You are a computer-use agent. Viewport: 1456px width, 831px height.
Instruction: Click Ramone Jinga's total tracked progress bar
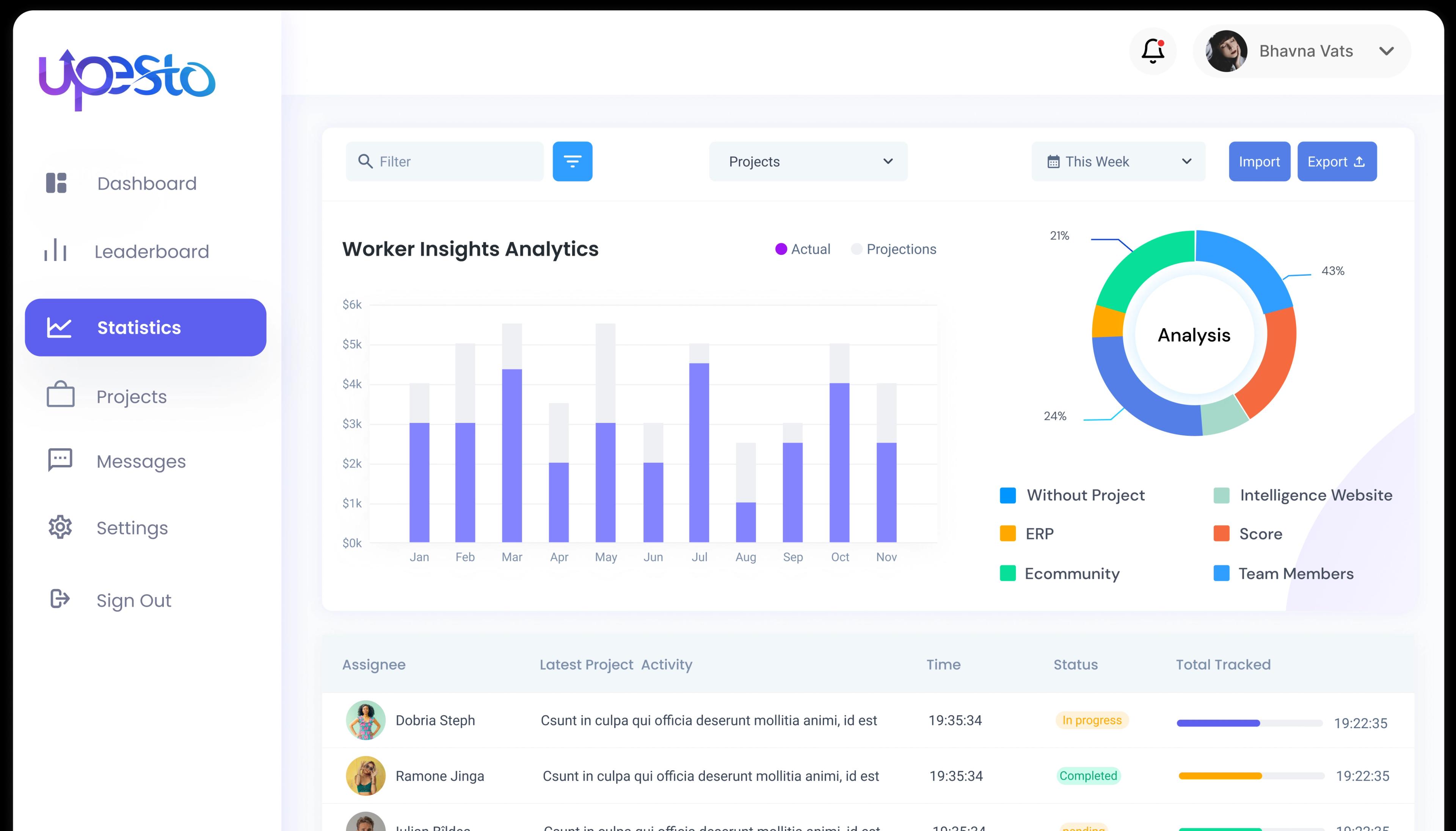[x=1251, y=776]
